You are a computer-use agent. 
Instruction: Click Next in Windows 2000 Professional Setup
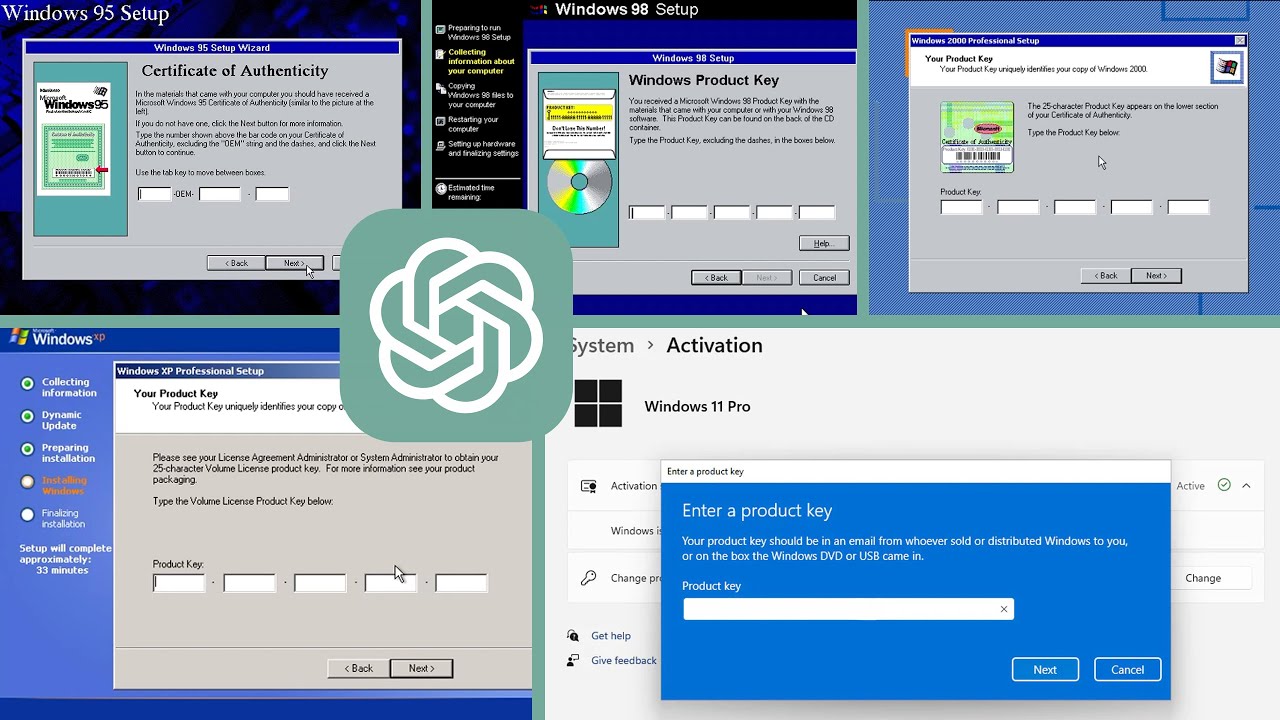[1156, 275]
